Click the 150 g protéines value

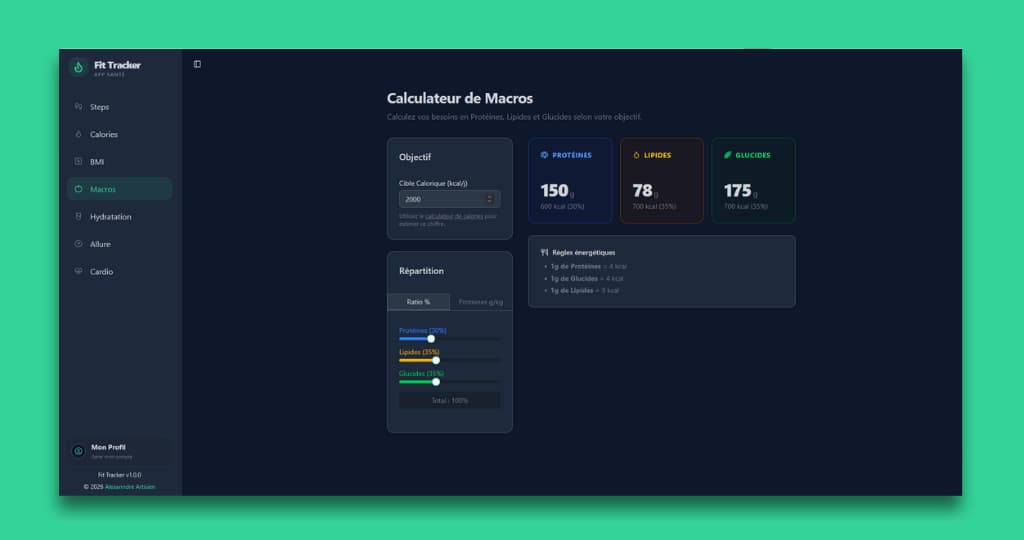[x=557, y=191]
